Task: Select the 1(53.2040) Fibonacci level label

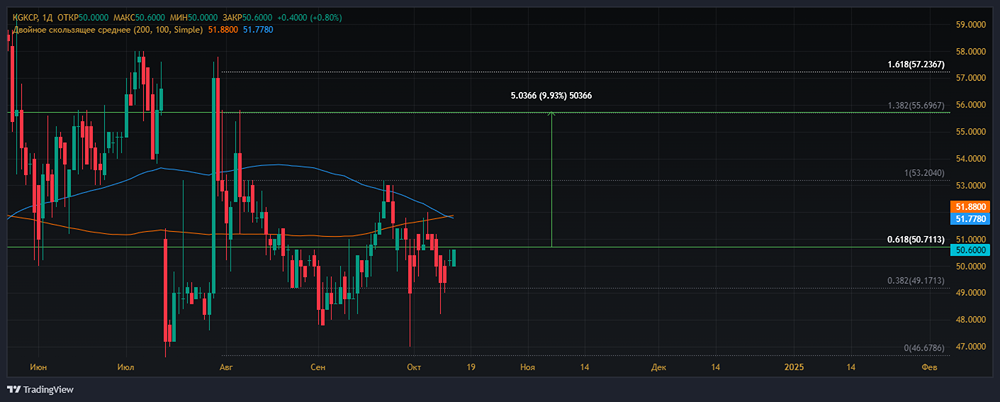Action: 924,174
